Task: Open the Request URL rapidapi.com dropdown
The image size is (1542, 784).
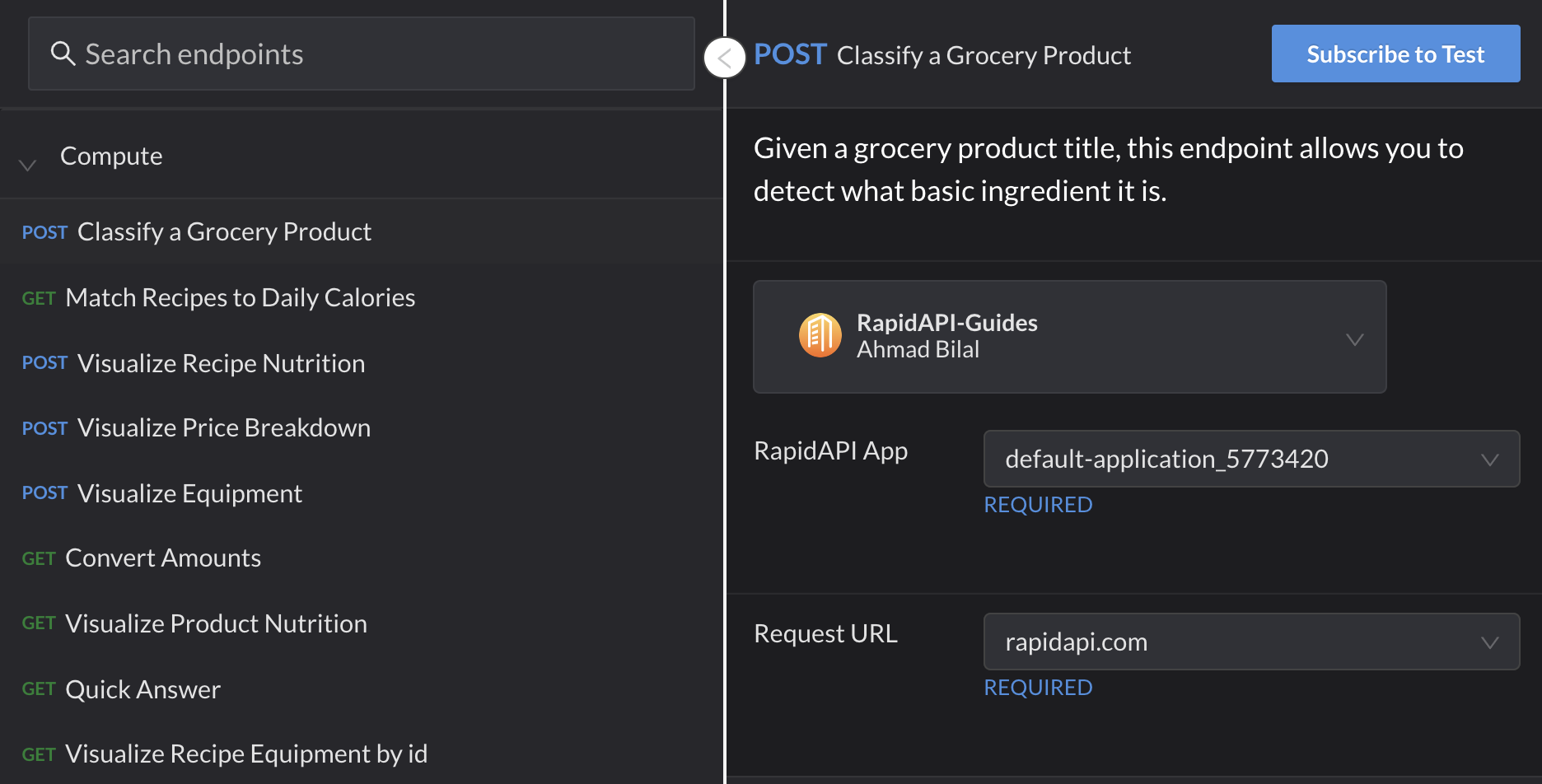Action: click(1251, 642)
